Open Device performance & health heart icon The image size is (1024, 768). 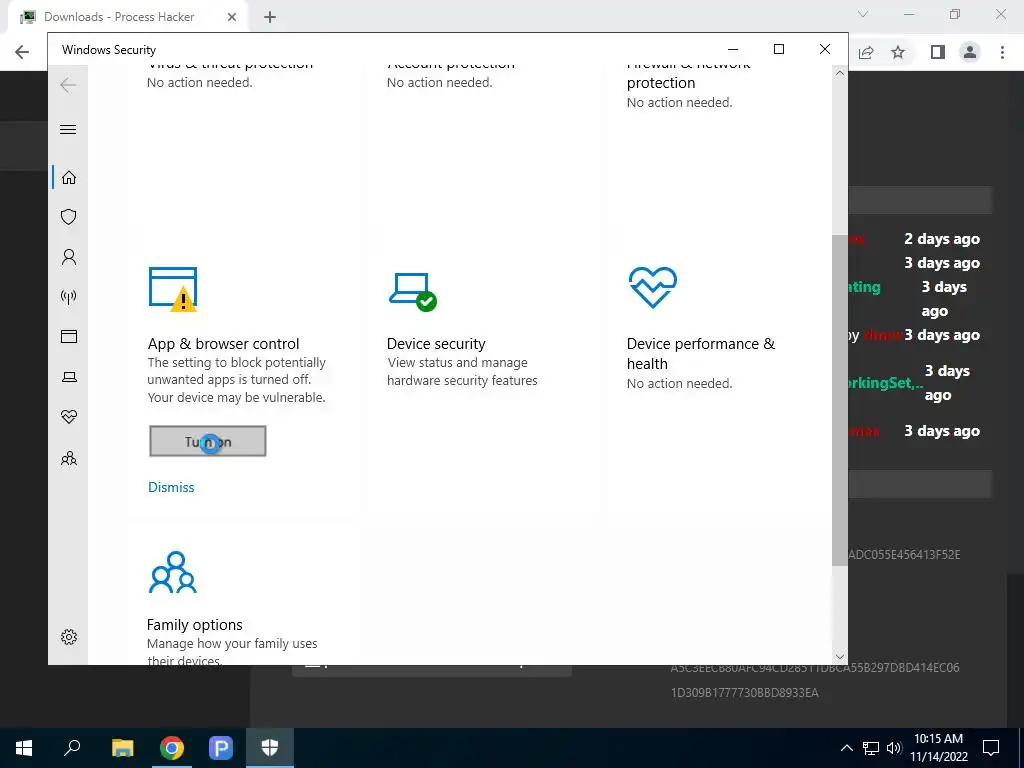pos(652,287)
